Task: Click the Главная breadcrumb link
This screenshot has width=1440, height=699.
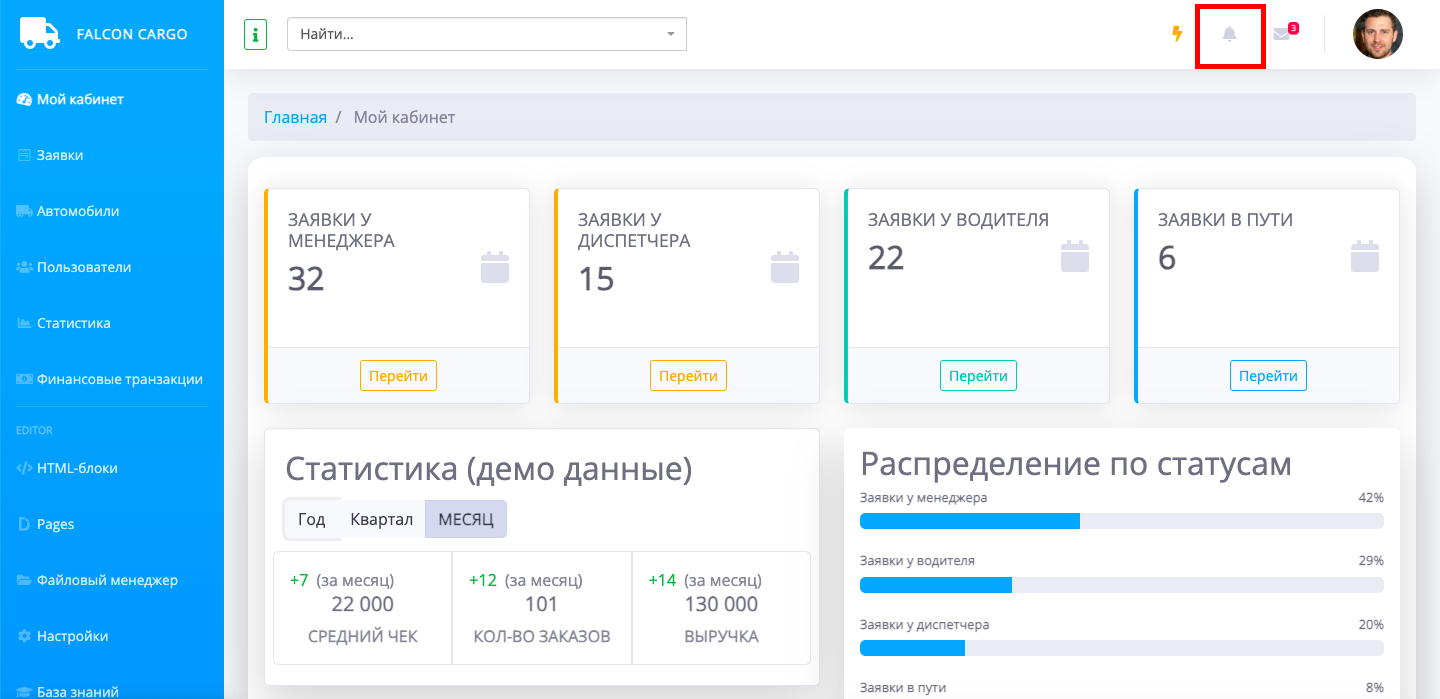Action: point(295,117)
